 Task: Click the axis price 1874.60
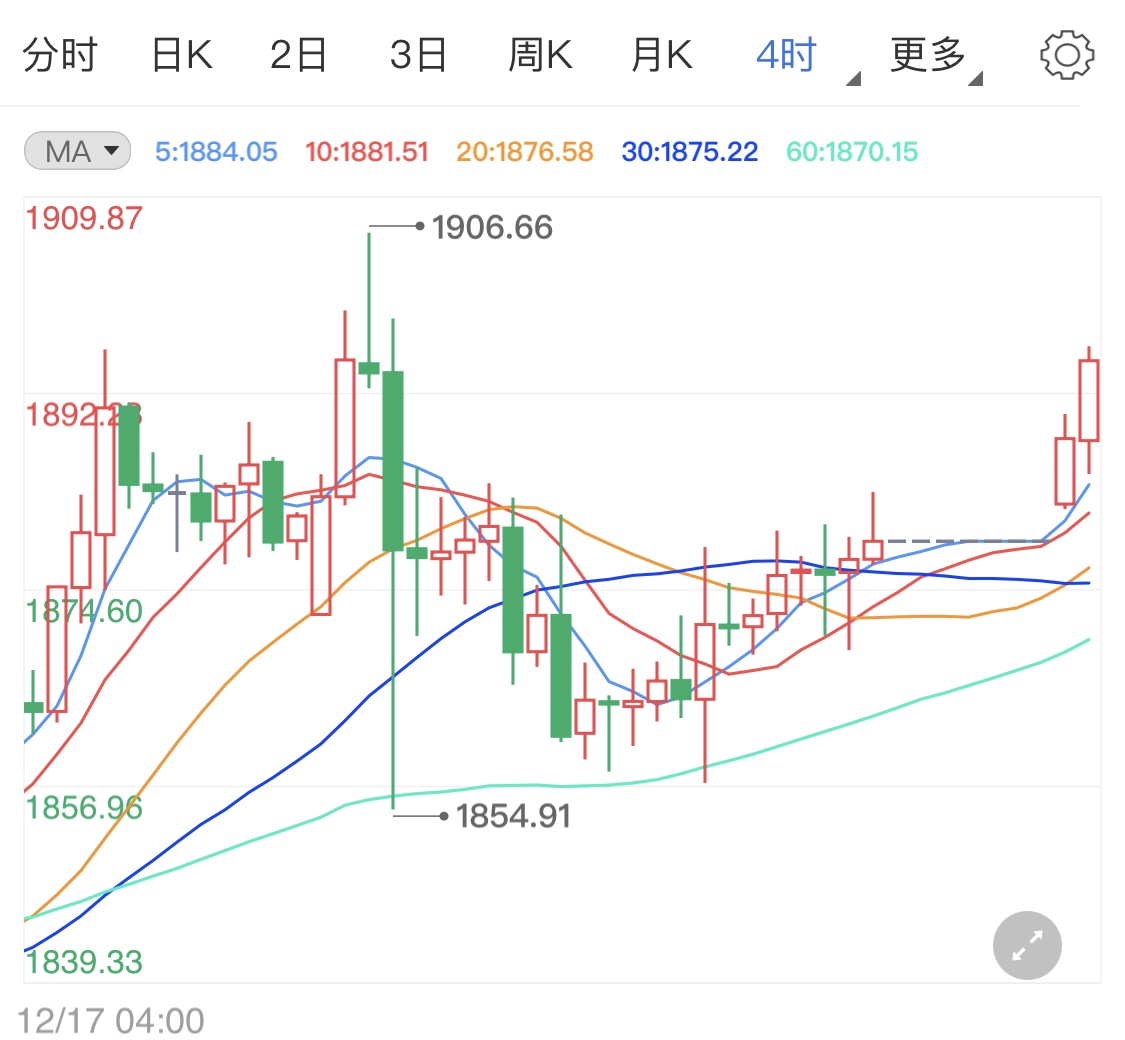84,611
